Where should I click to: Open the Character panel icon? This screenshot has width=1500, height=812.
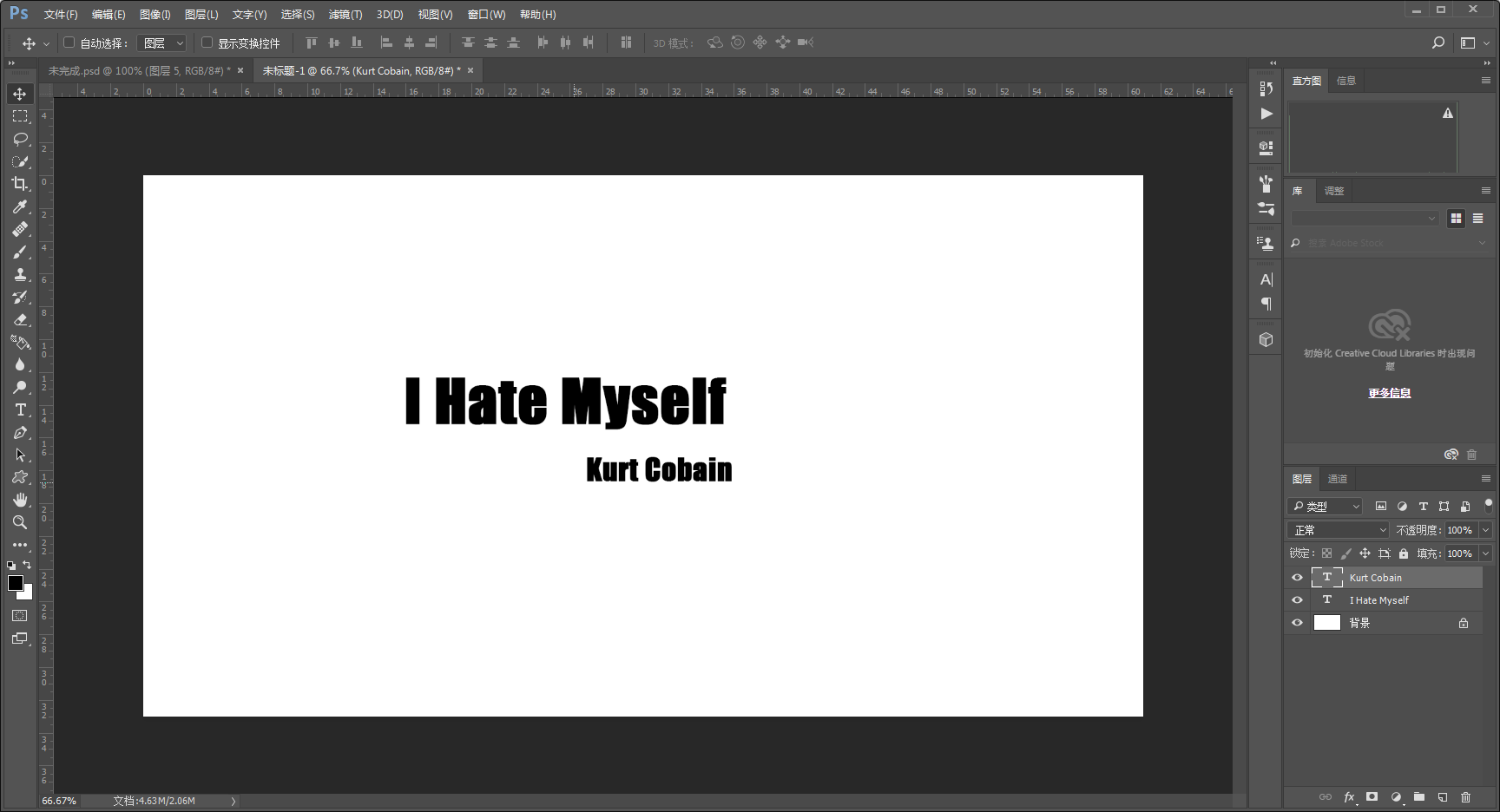coord(1266,279)
